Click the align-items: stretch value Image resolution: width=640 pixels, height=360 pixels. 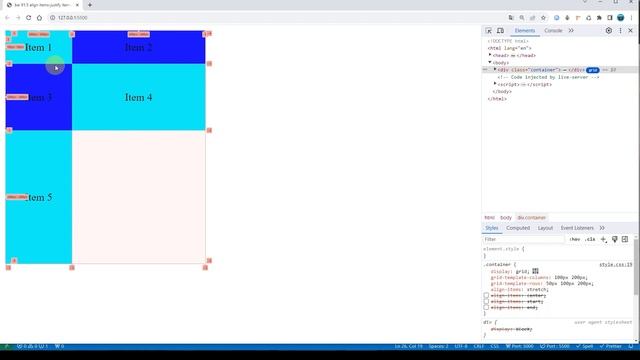pyautogui.click(x=537, y=289)
